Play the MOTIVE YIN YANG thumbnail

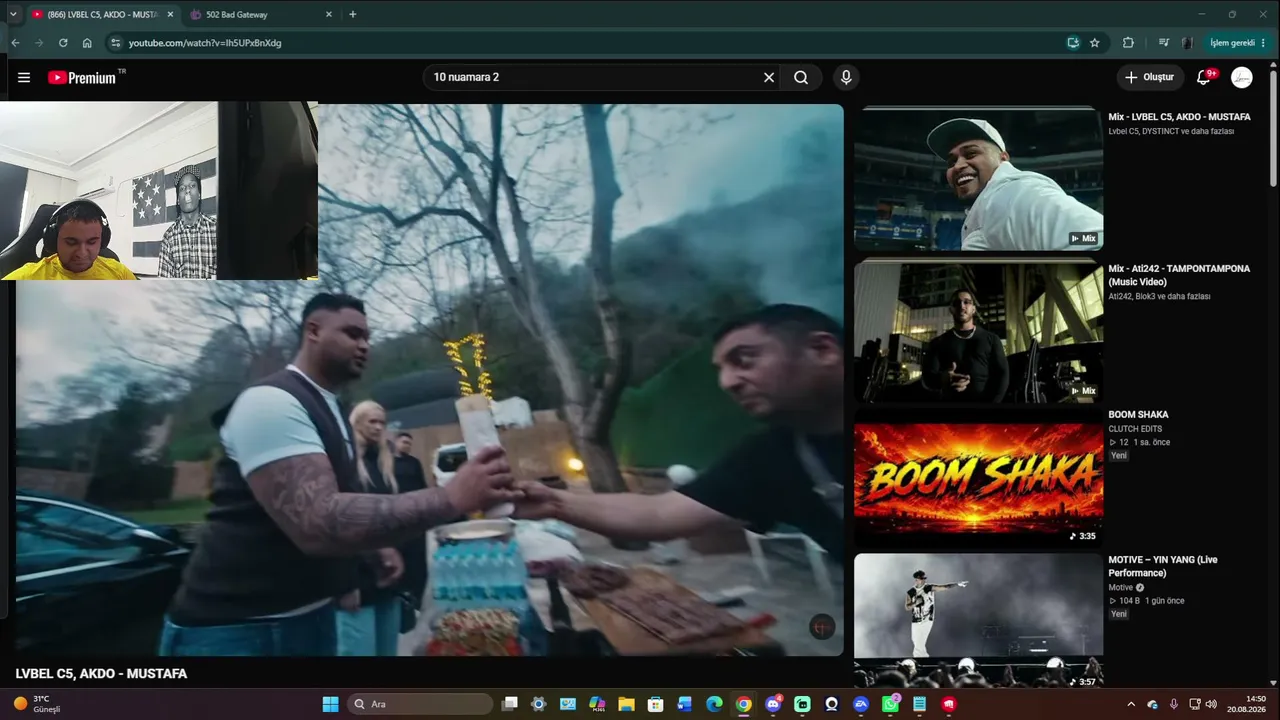pos(978,622)
